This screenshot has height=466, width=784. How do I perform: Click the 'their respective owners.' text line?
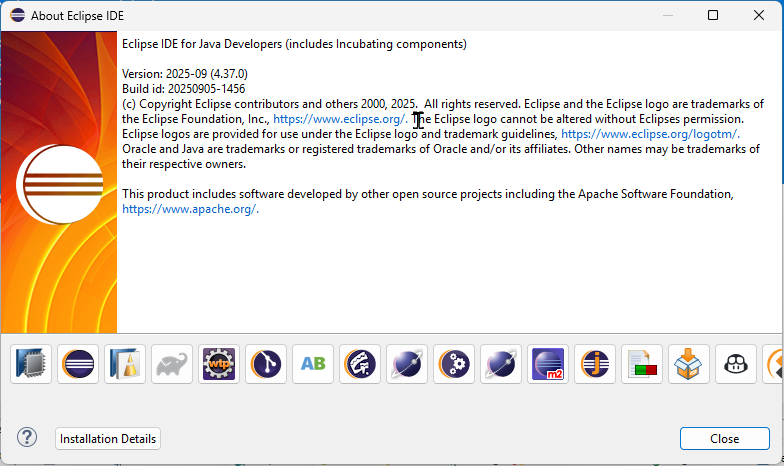[x=184, y=164]
